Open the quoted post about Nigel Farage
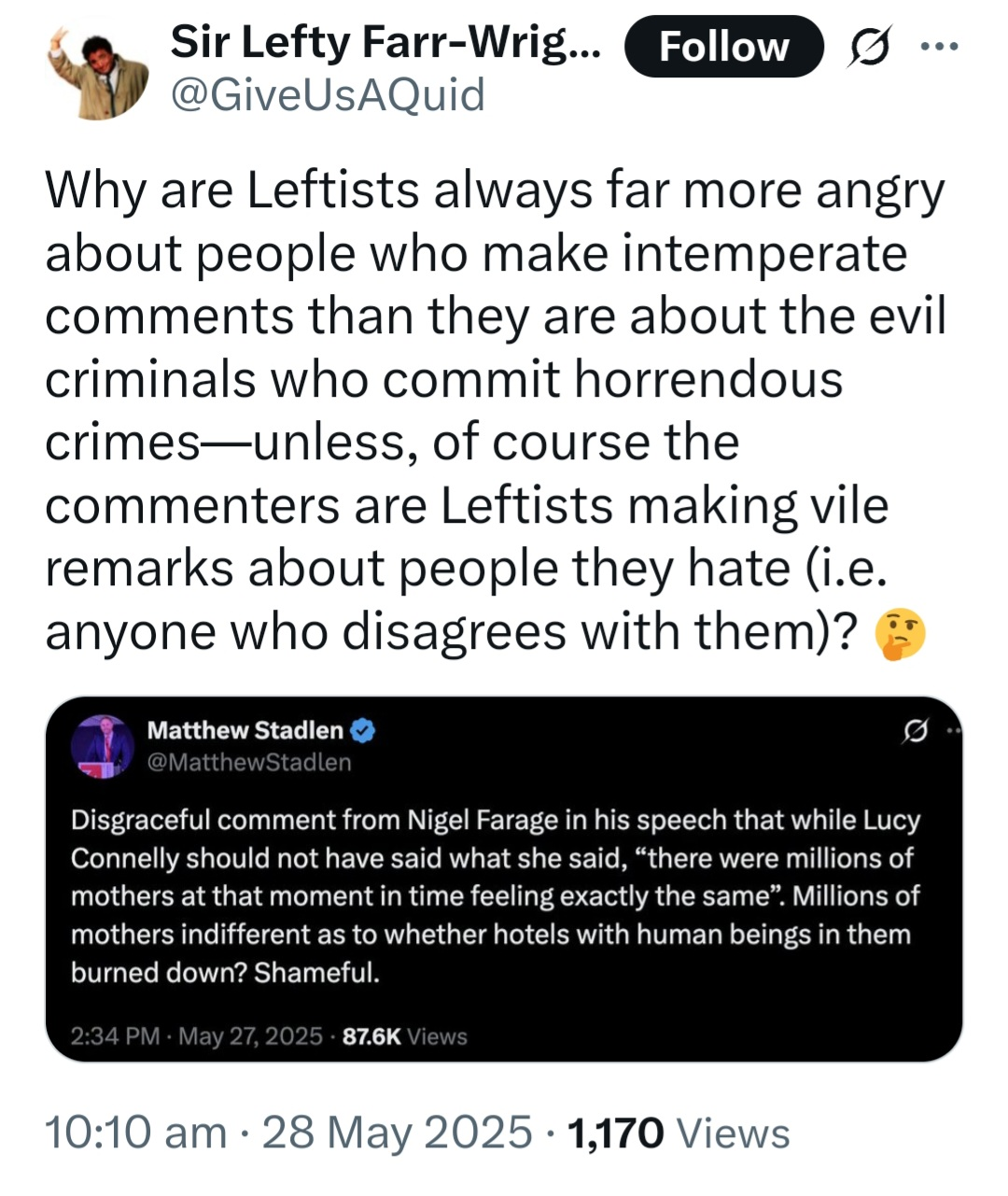Screen dimensions: 1008x1196 click(x=495, y=896)
